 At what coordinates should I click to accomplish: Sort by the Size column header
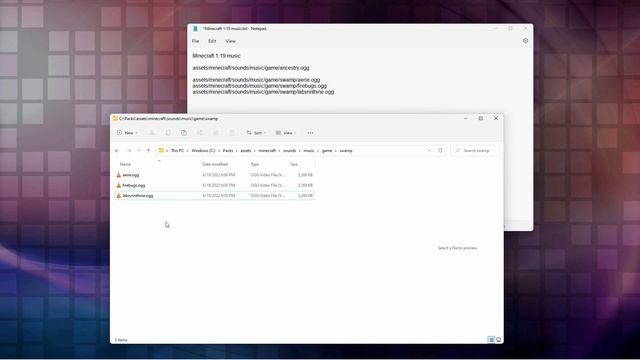click(294, 164)
